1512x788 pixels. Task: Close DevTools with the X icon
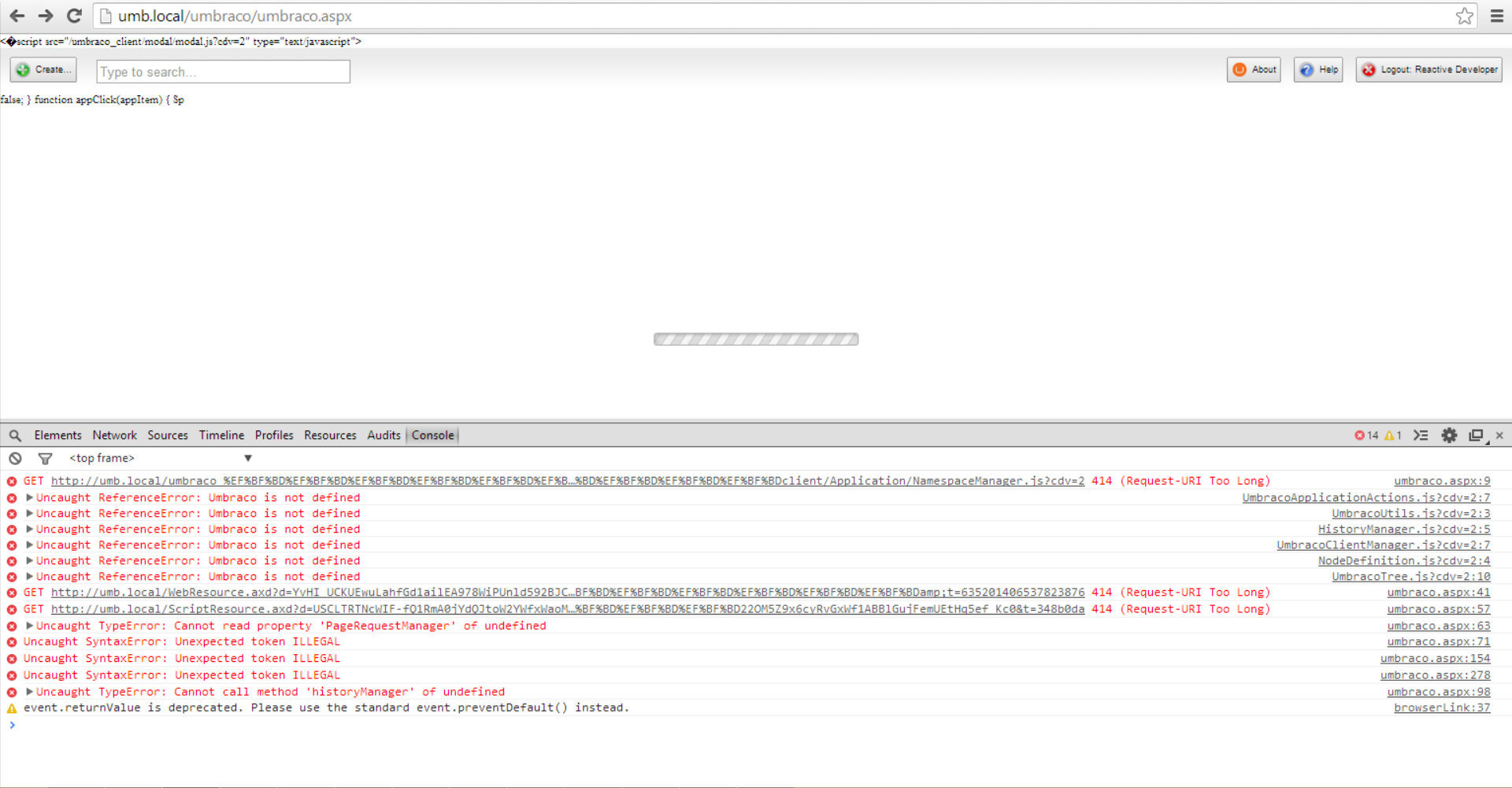(x=1499, y=435)
